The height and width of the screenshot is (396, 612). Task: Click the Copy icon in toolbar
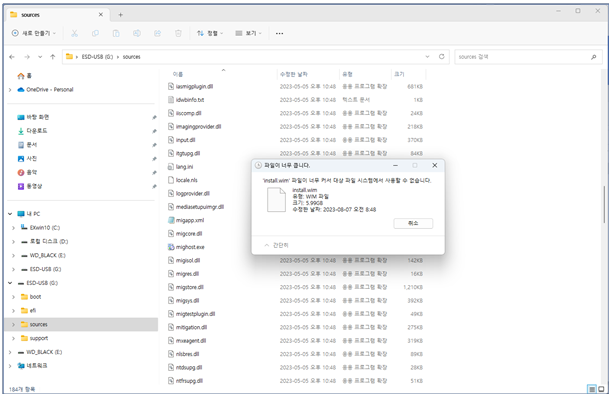pos(95,34)
